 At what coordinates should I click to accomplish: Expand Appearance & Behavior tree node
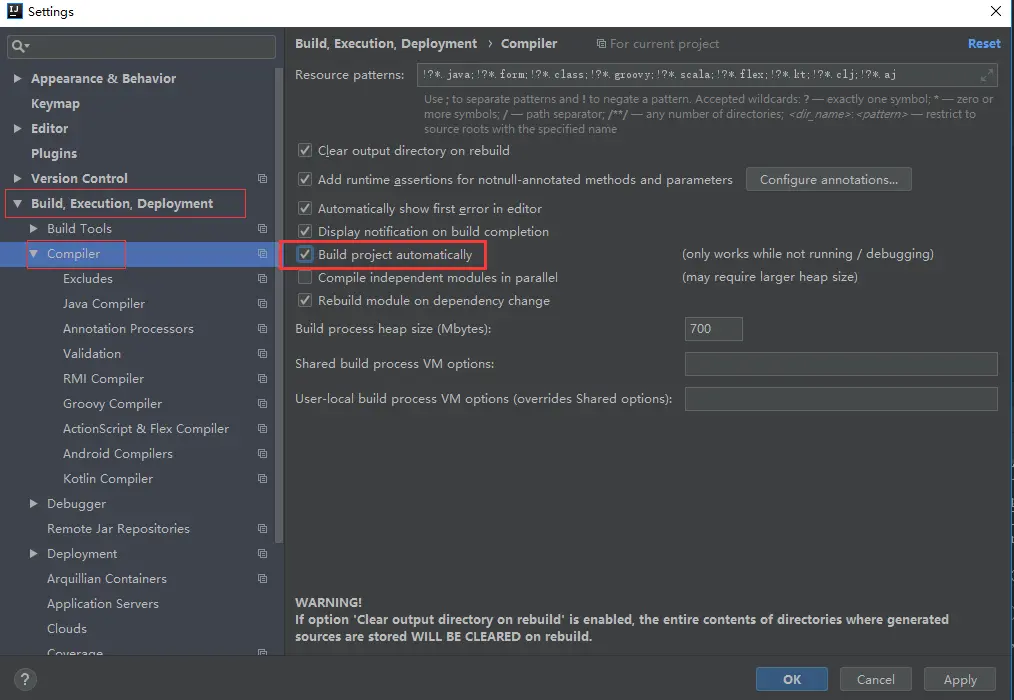[x=17, y=78]
